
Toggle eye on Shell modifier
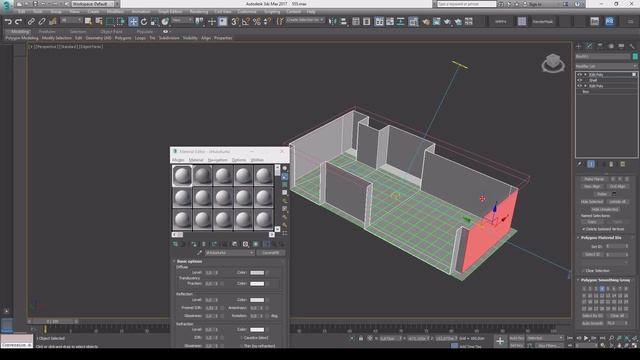coord(579,80)
